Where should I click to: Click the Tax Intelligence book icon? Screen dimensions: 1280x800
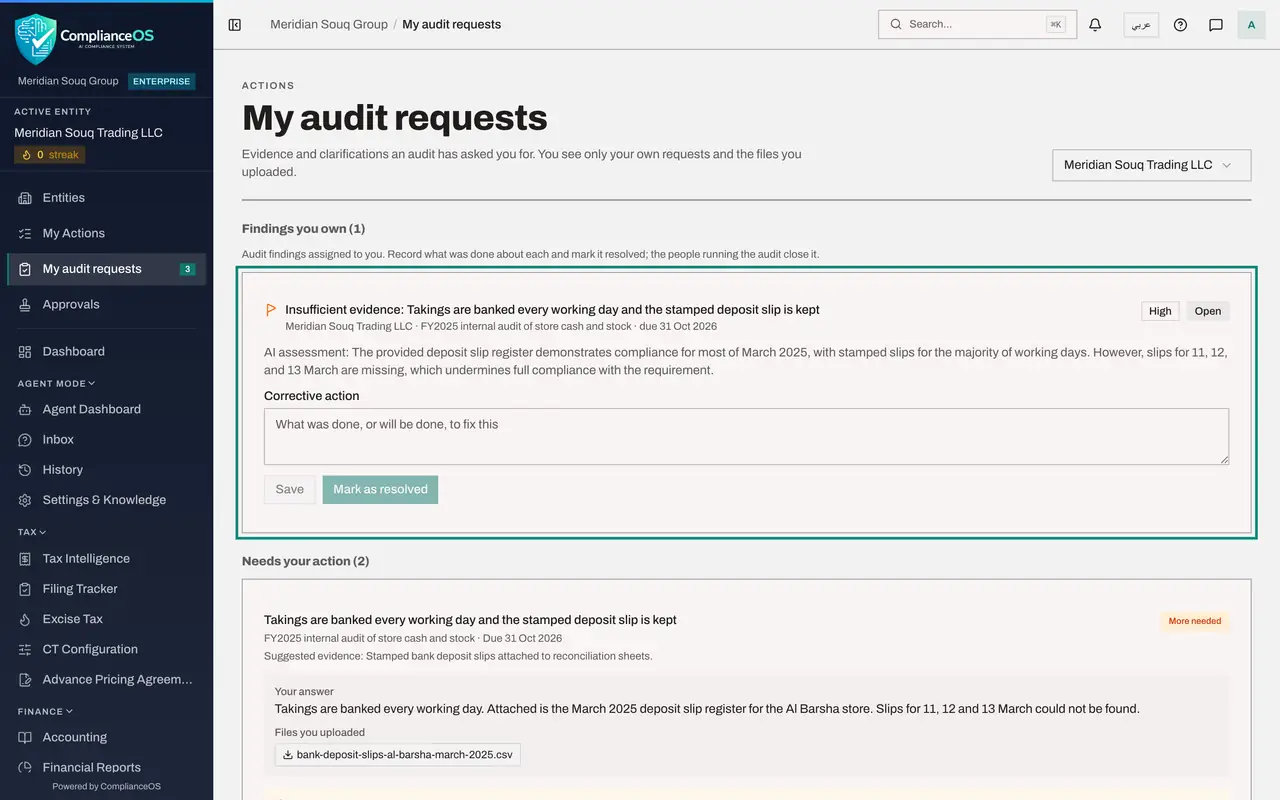pyautogui.click(x=25, y=558)
